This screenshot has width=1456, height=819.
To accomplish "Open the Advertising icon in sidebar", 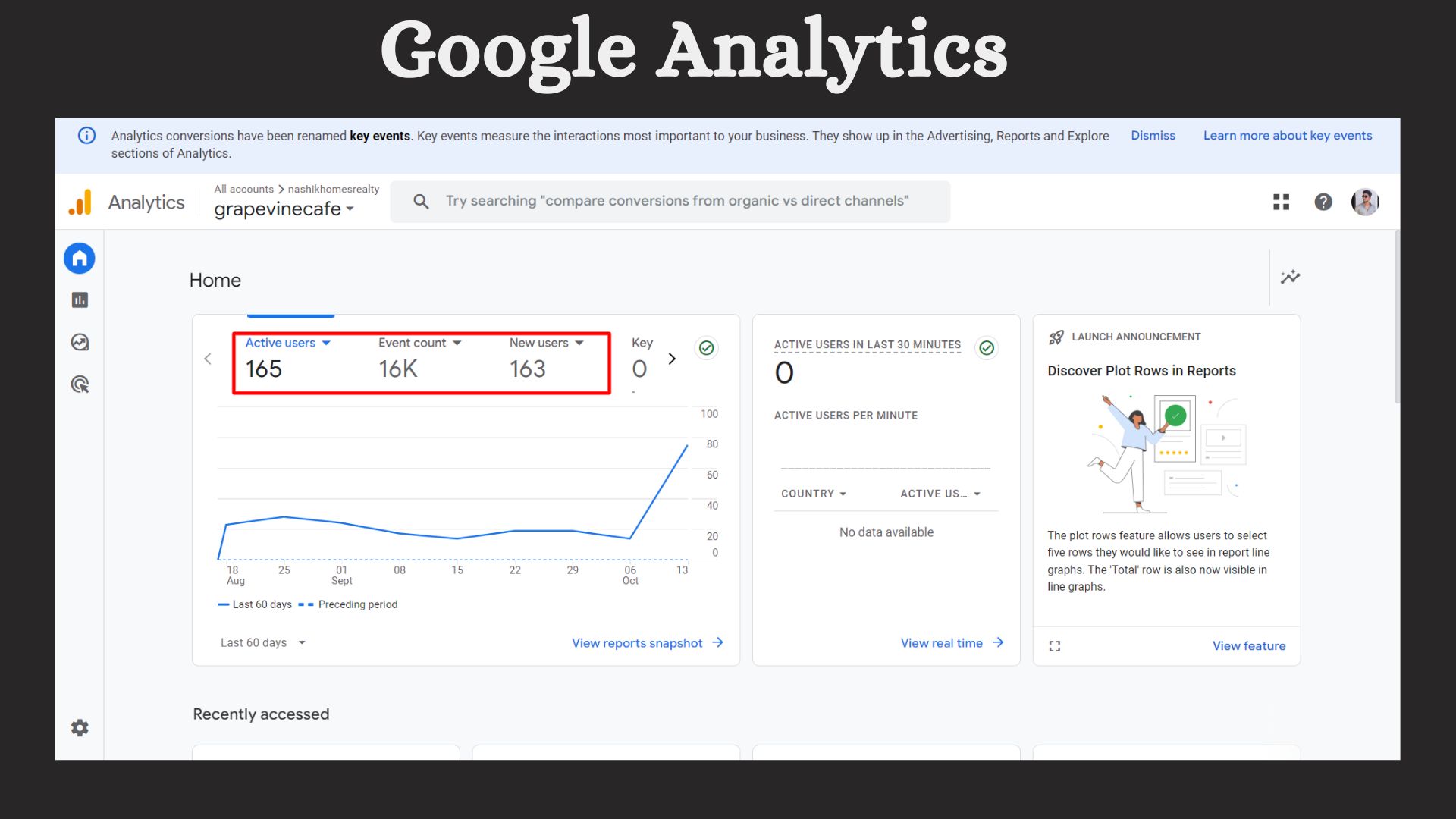I will (80, 384).
